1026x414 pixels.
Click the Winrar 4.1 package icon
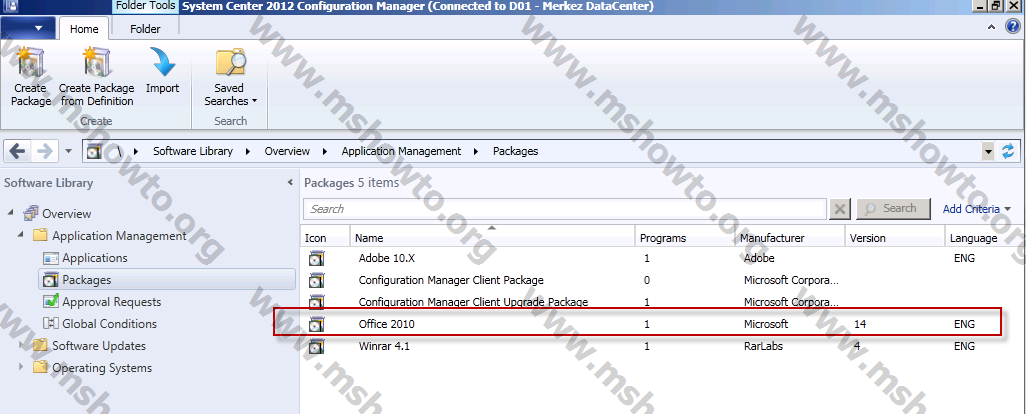tap(317, 346)
